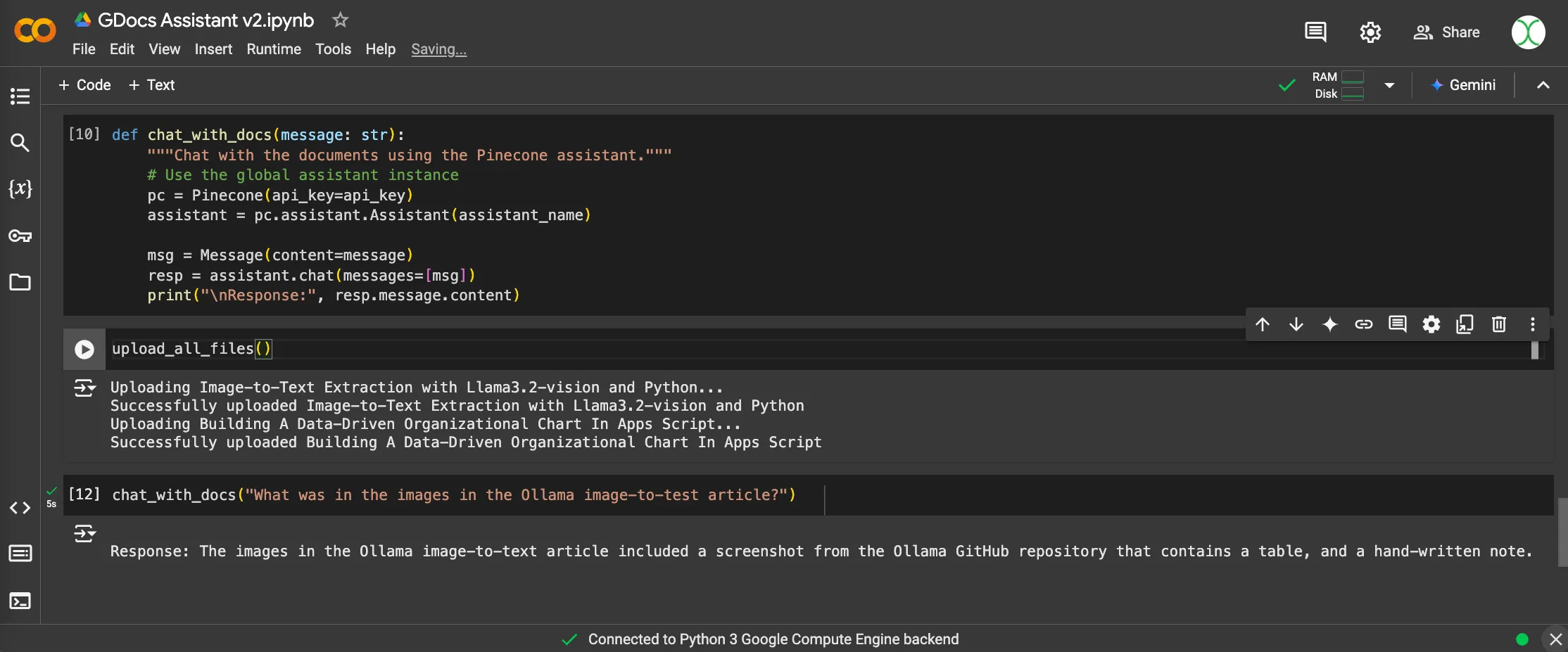
Task: Expand the RAM and Disk resources dropdown
Action: [1389, 85]
